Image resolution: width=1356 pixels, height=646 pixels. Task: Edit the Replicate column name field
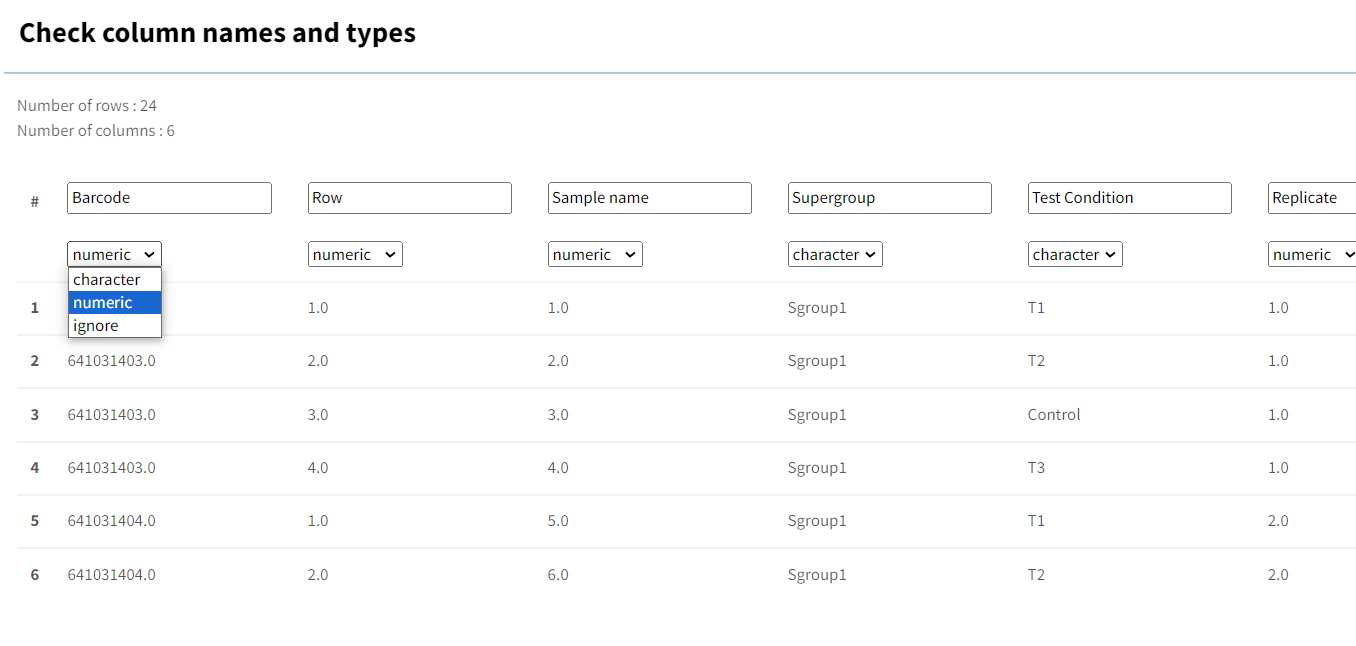tap(1312, 198)
